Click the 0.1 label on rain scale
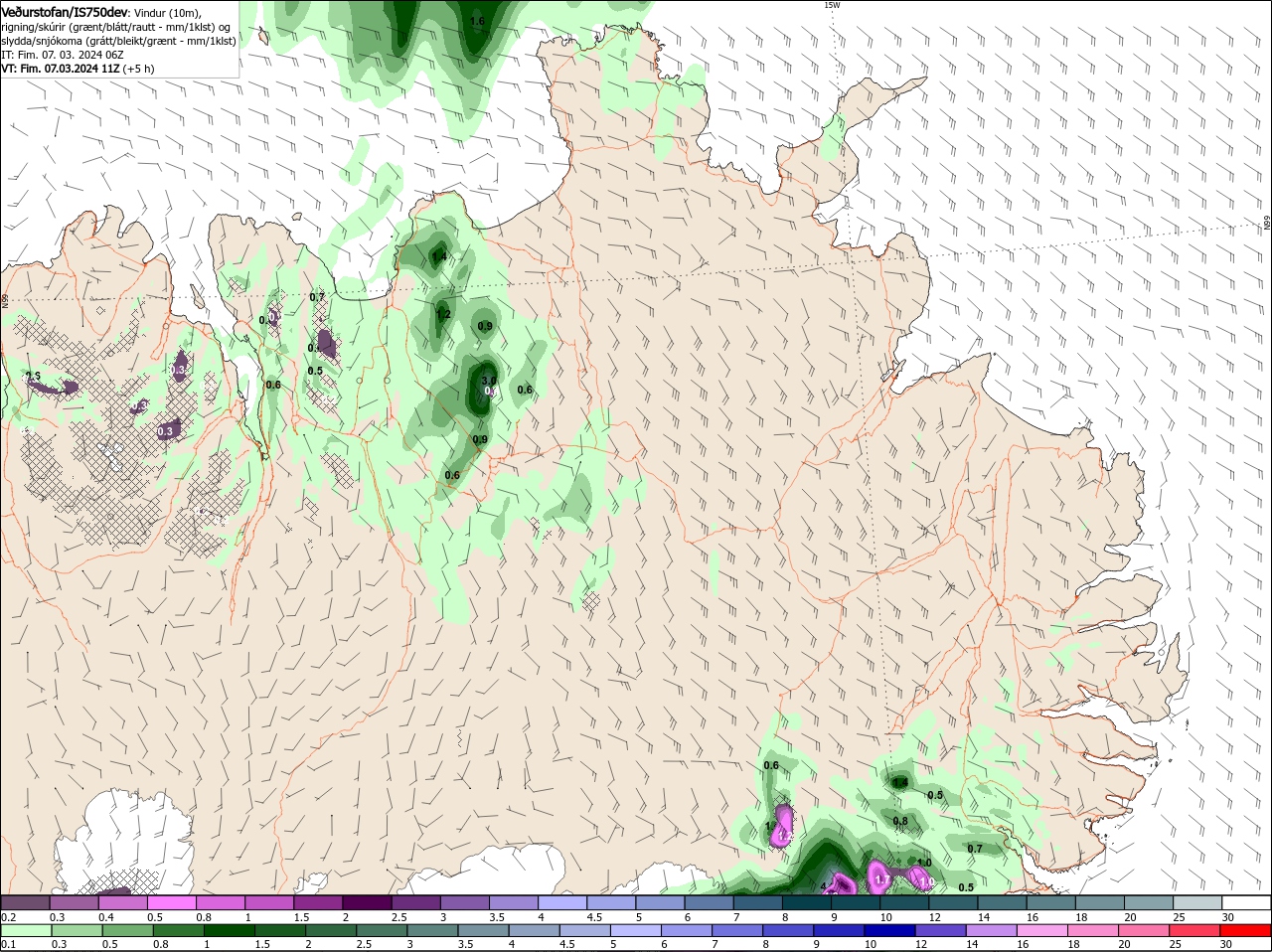 tap(8, 944)
